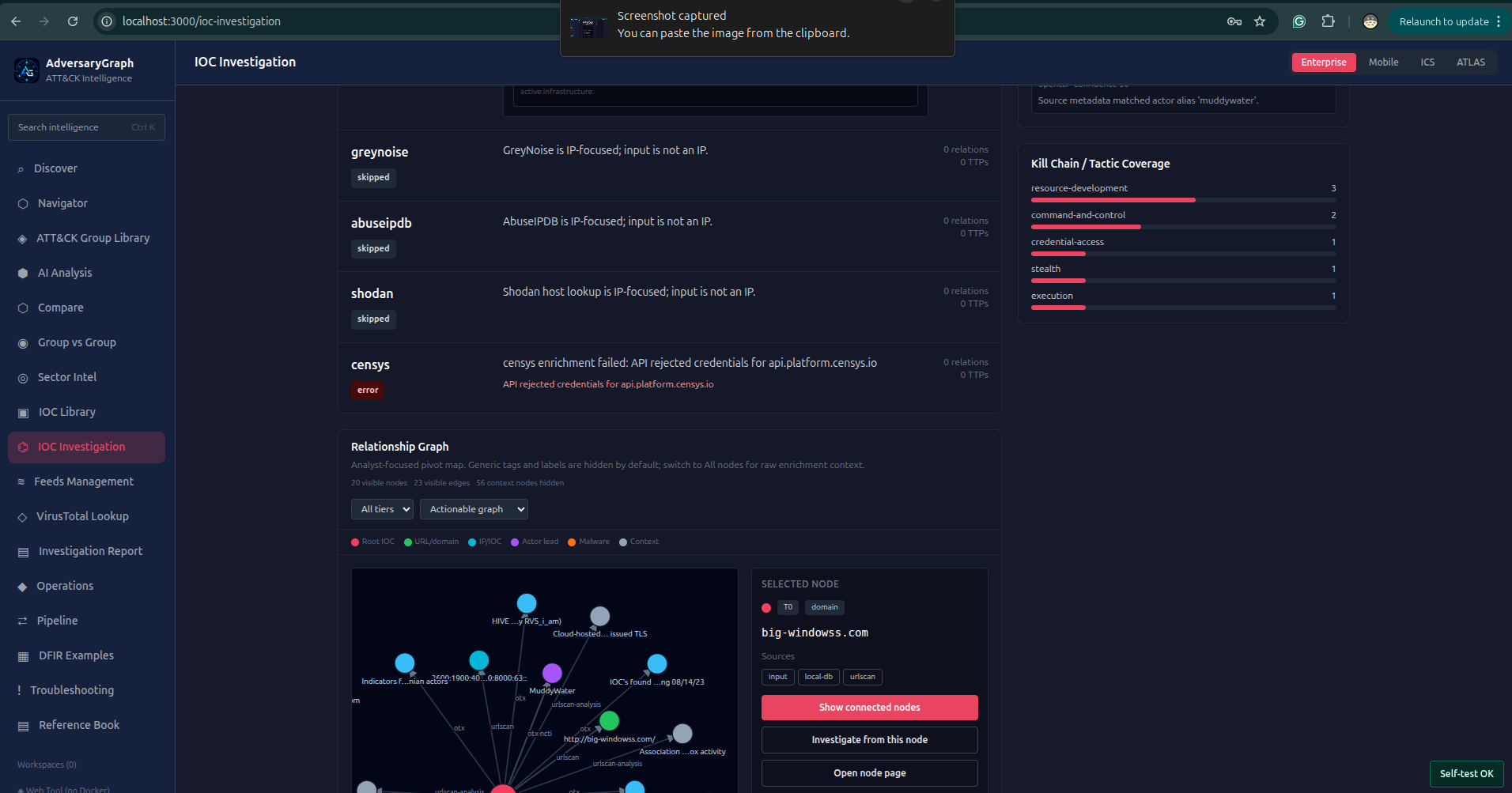Image resolution: width=1512 pixels, height=793 pixels.
Task: Click the resource-development coverage bar
Action: (1184, 200)
